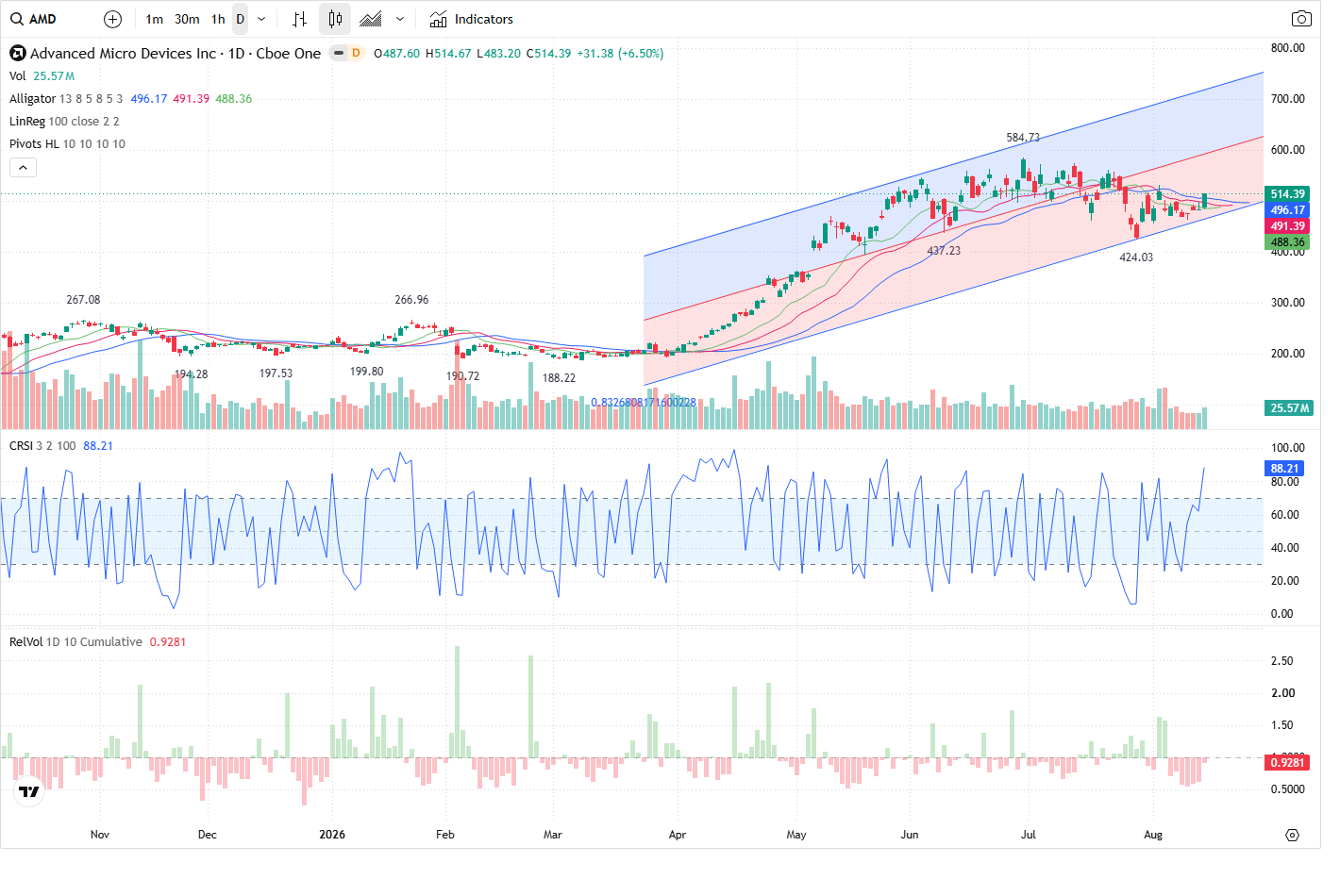
Task: Click the 'Vol' indicator legend label
Action: coord(18,76)
